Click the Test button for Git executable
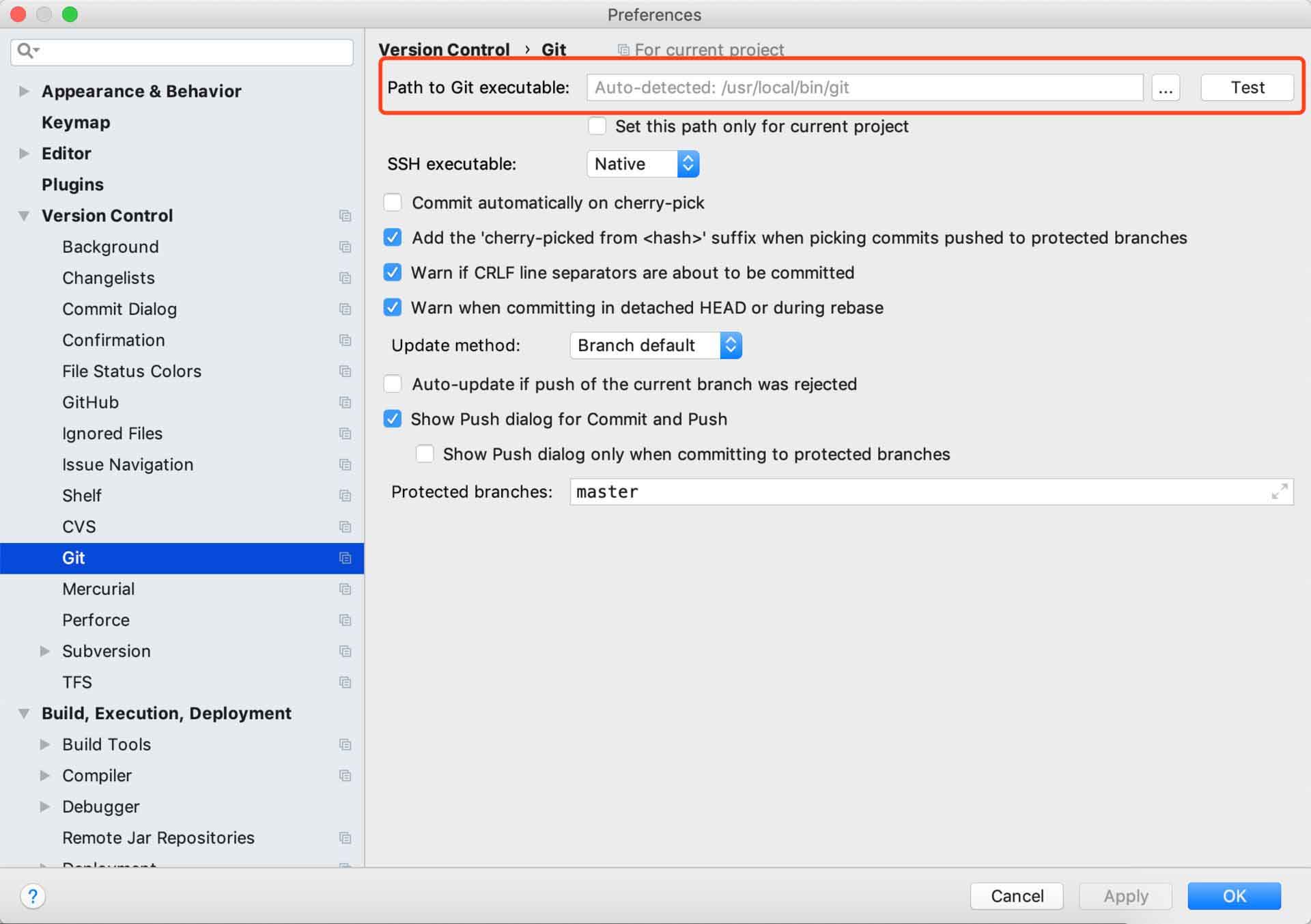 click(1247, 87)
